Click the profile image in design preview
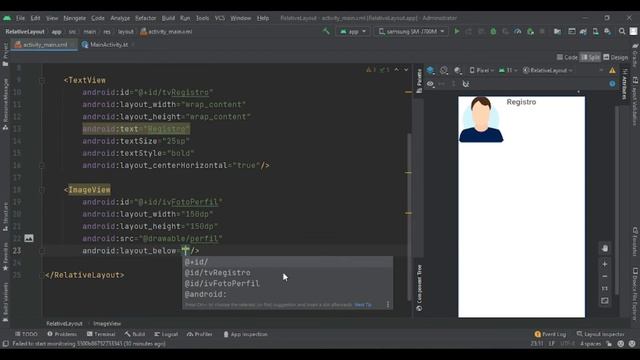This screenshot has width=640, height=360. [481, 120]
